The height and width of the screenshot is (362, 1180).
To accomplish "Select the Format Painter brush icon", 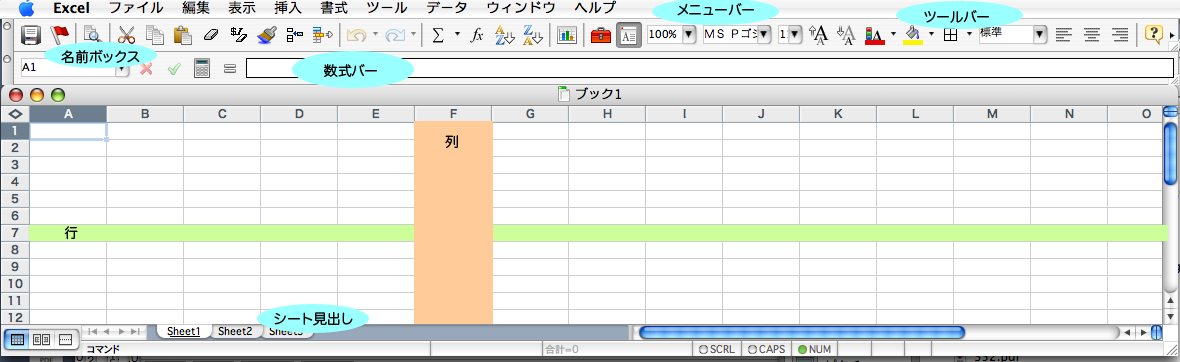I will pos(266,34).
